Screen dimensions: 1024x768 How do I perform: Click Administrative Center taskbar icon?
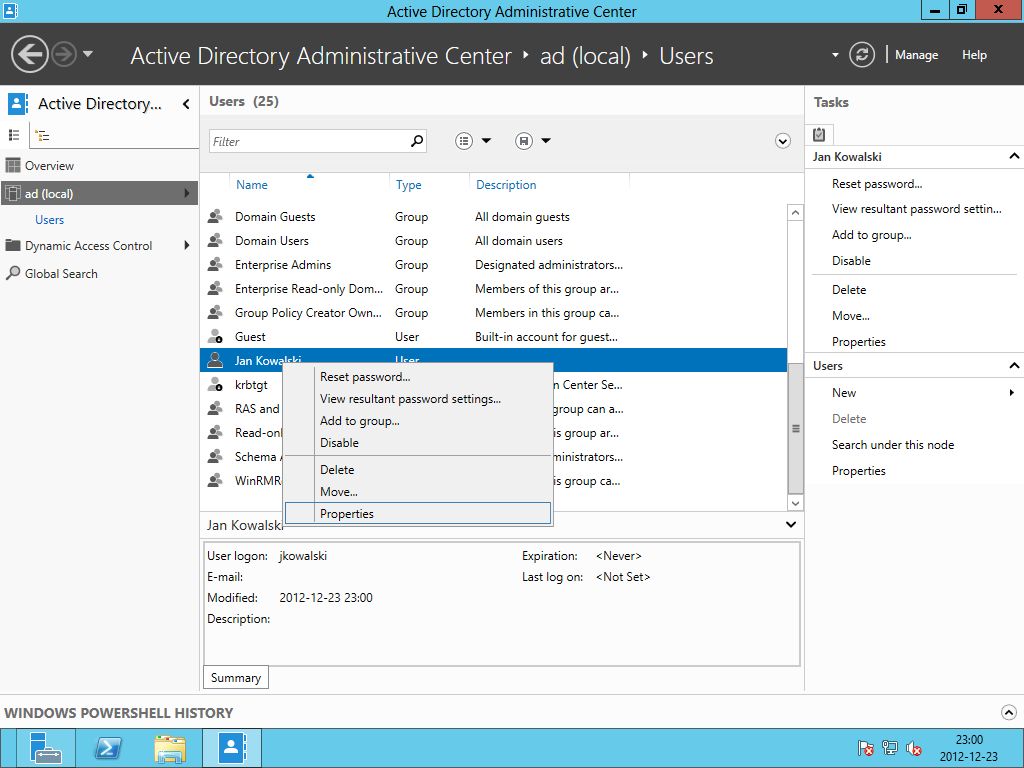click(x=232, y=748)
